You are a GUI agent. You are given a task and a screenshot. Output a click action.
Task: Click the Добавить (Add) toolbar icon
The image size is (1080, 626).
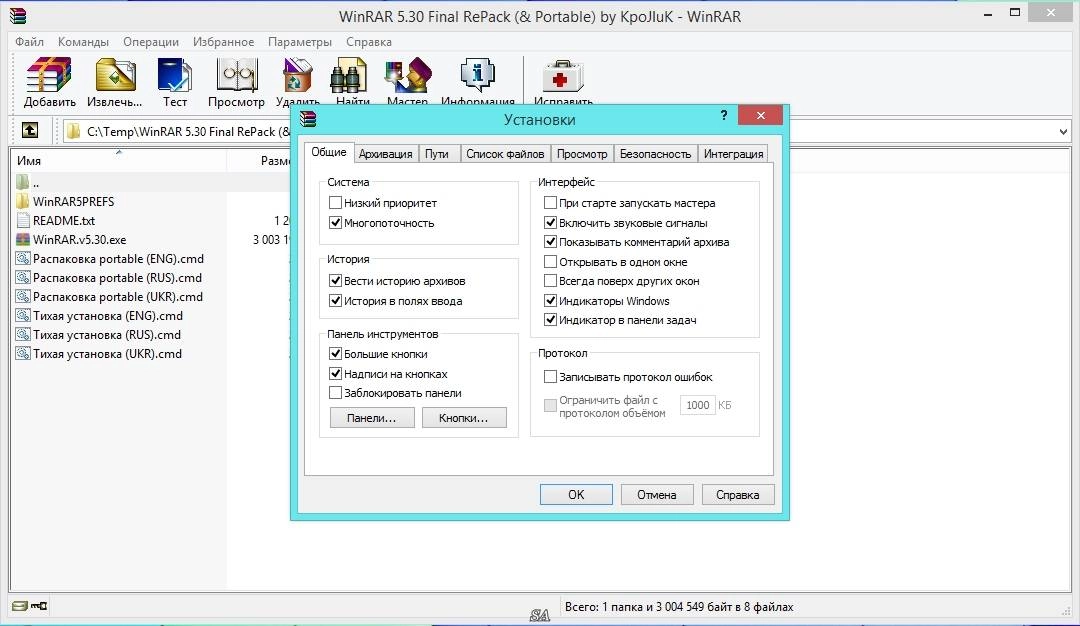(49, 75)
